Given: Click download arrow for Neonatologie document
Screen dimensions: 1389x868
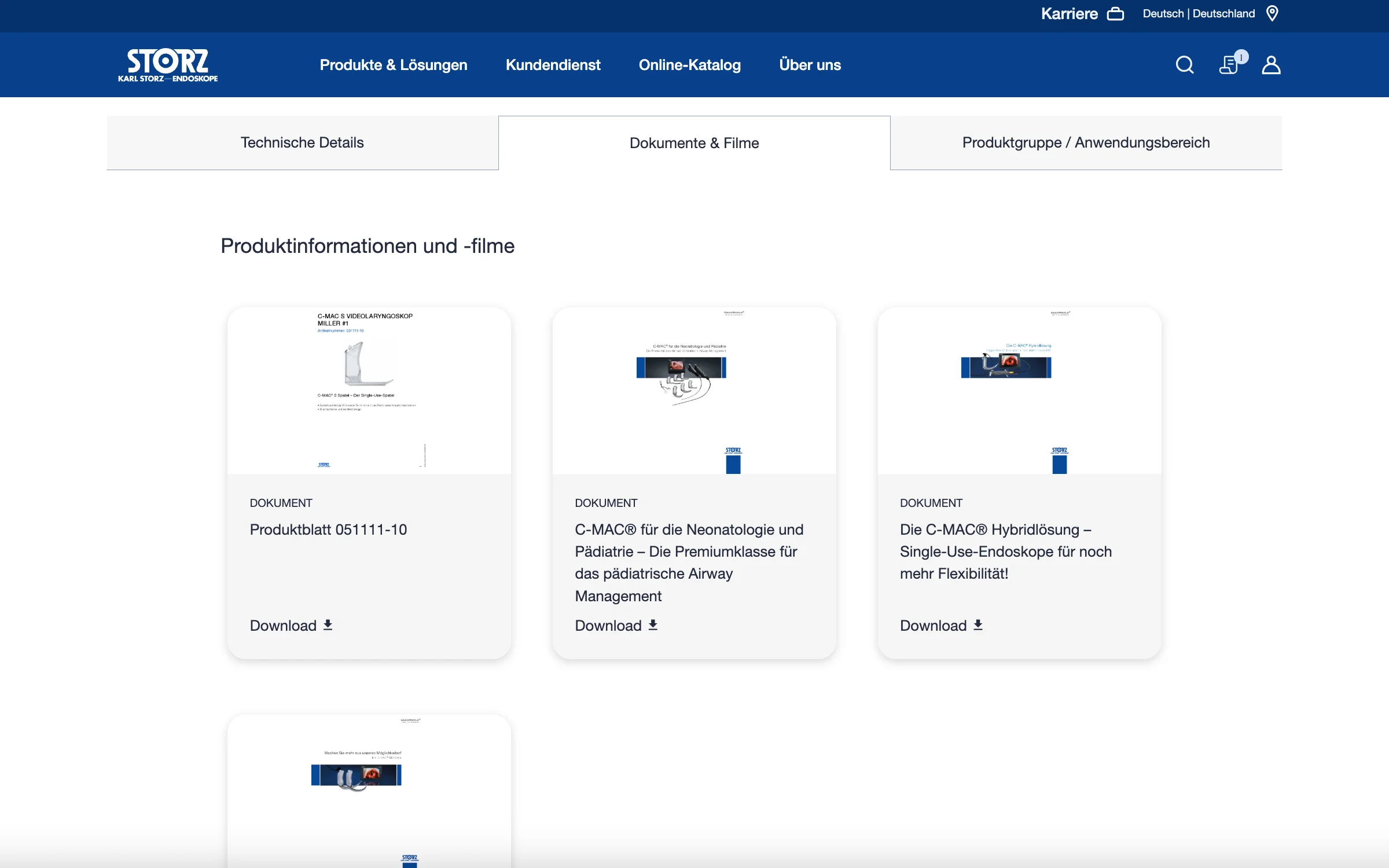Looking at the screenshot, I should (x=653, y=625).
